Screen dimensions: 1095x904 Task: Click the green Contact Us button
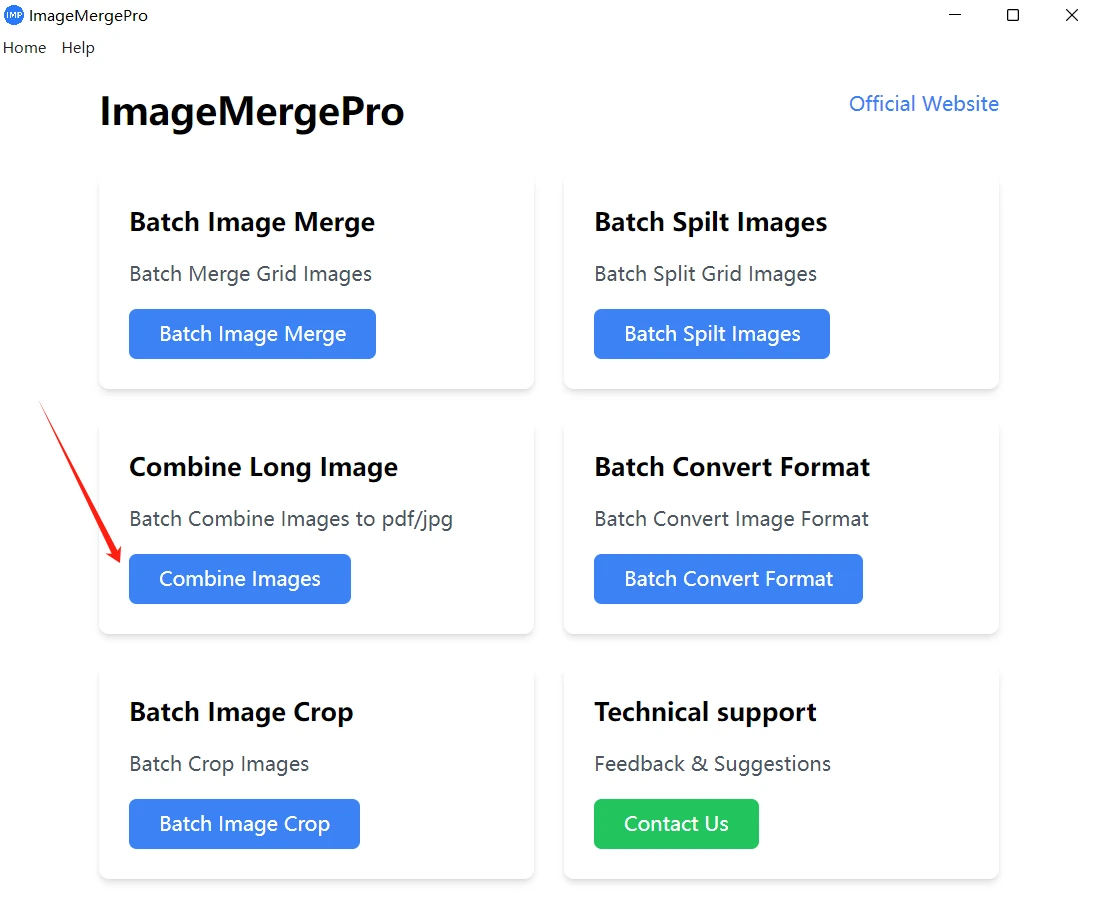[676, 824]
